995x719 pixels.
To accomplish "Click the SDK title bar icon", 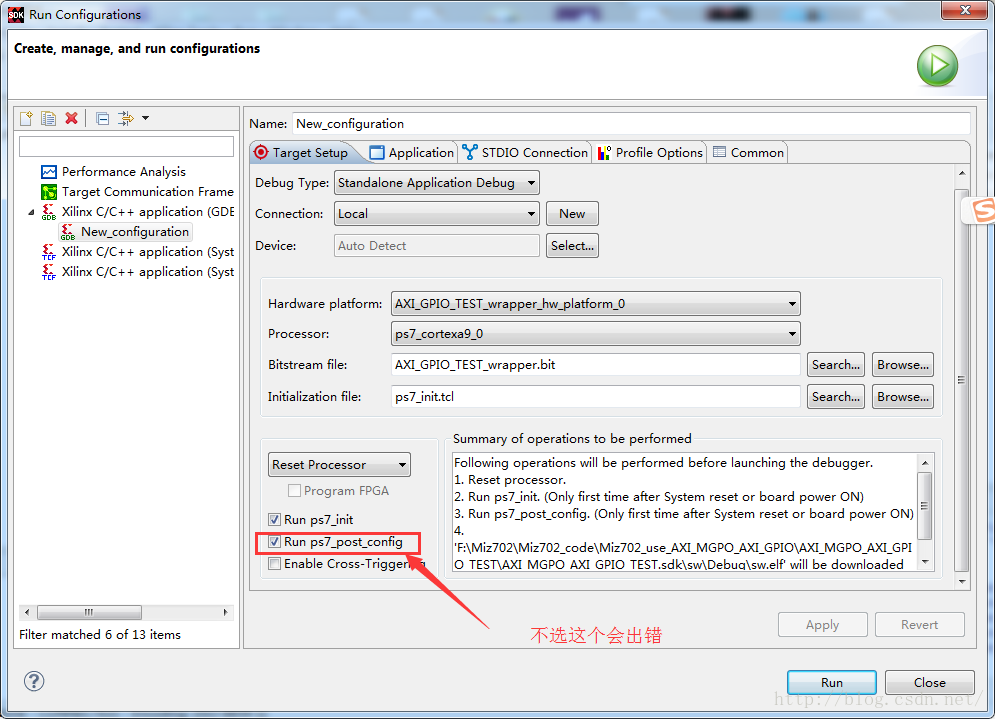I will [x=16, y=15].
